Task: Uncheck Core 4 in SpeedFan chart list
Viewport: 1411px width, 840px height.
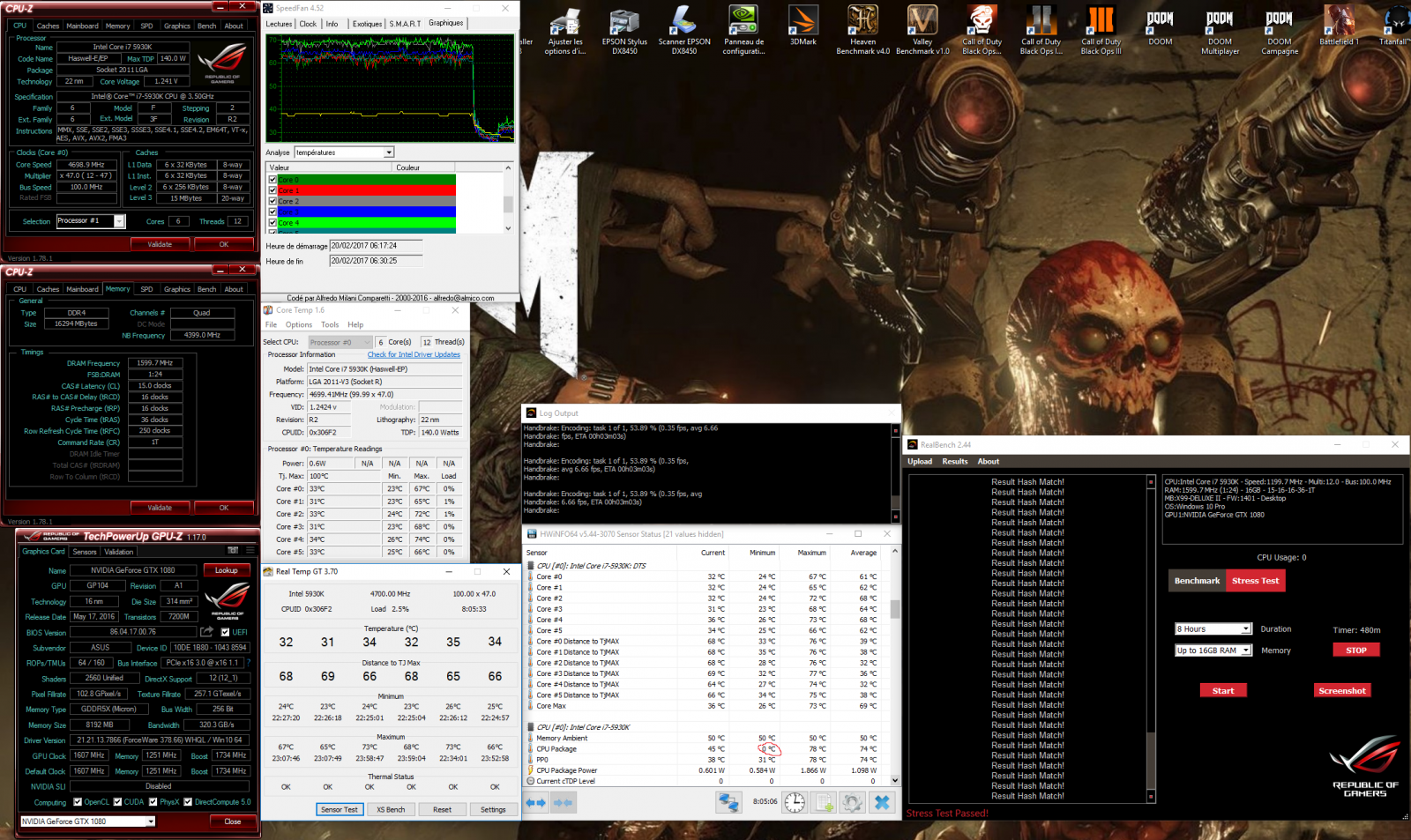Action: [272, 223]
